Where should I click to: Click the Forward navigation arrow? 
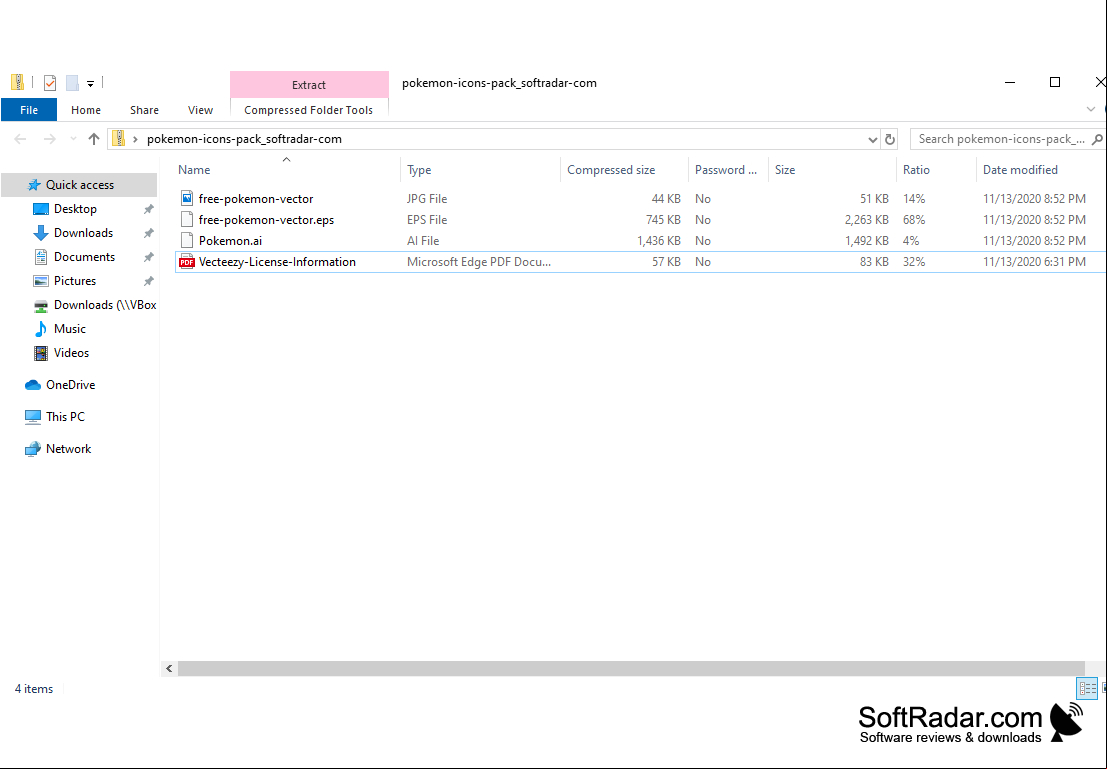point(49,139)
